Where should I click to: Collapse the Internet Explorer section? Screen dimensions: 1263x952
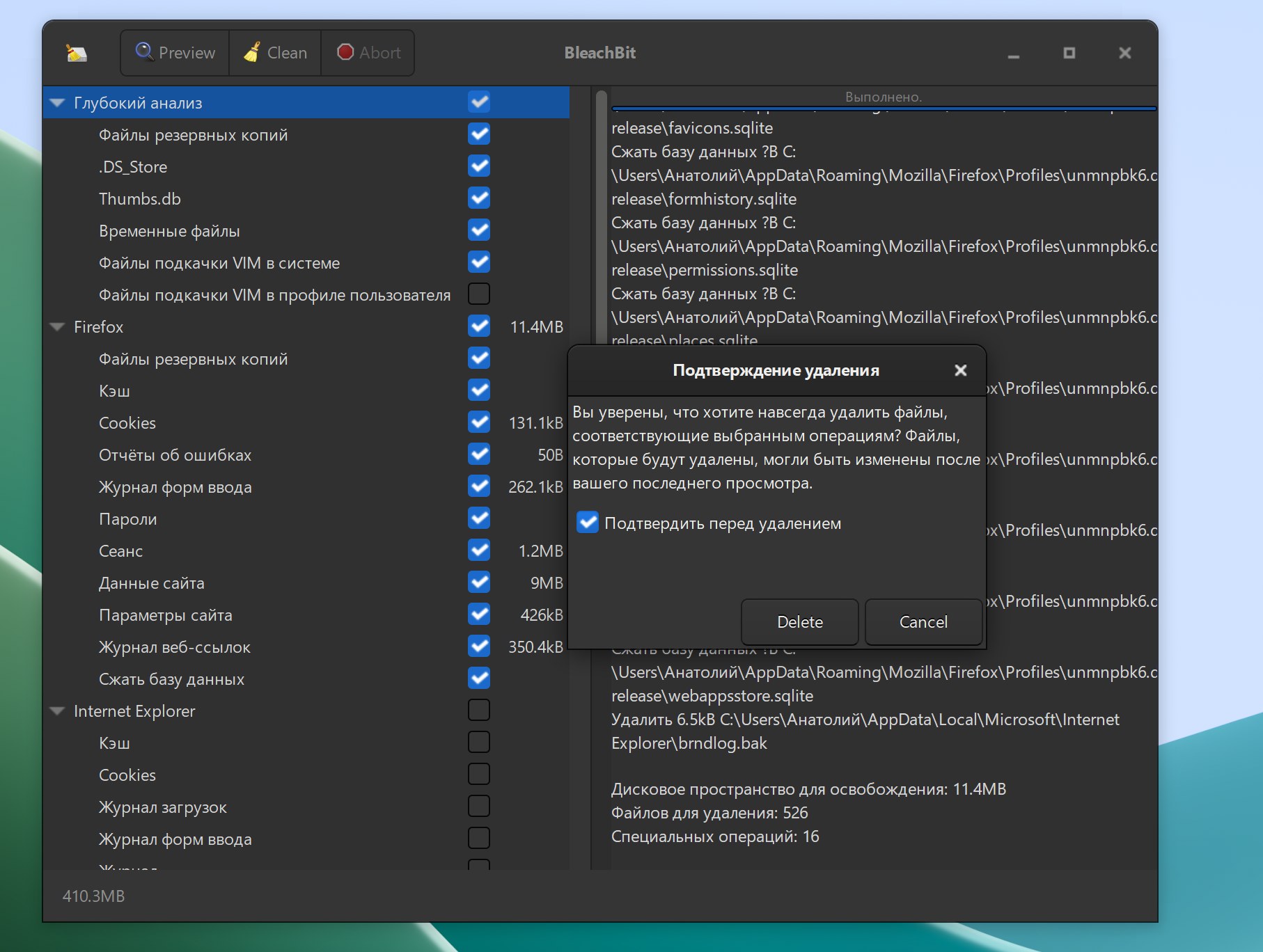[58, 711]
